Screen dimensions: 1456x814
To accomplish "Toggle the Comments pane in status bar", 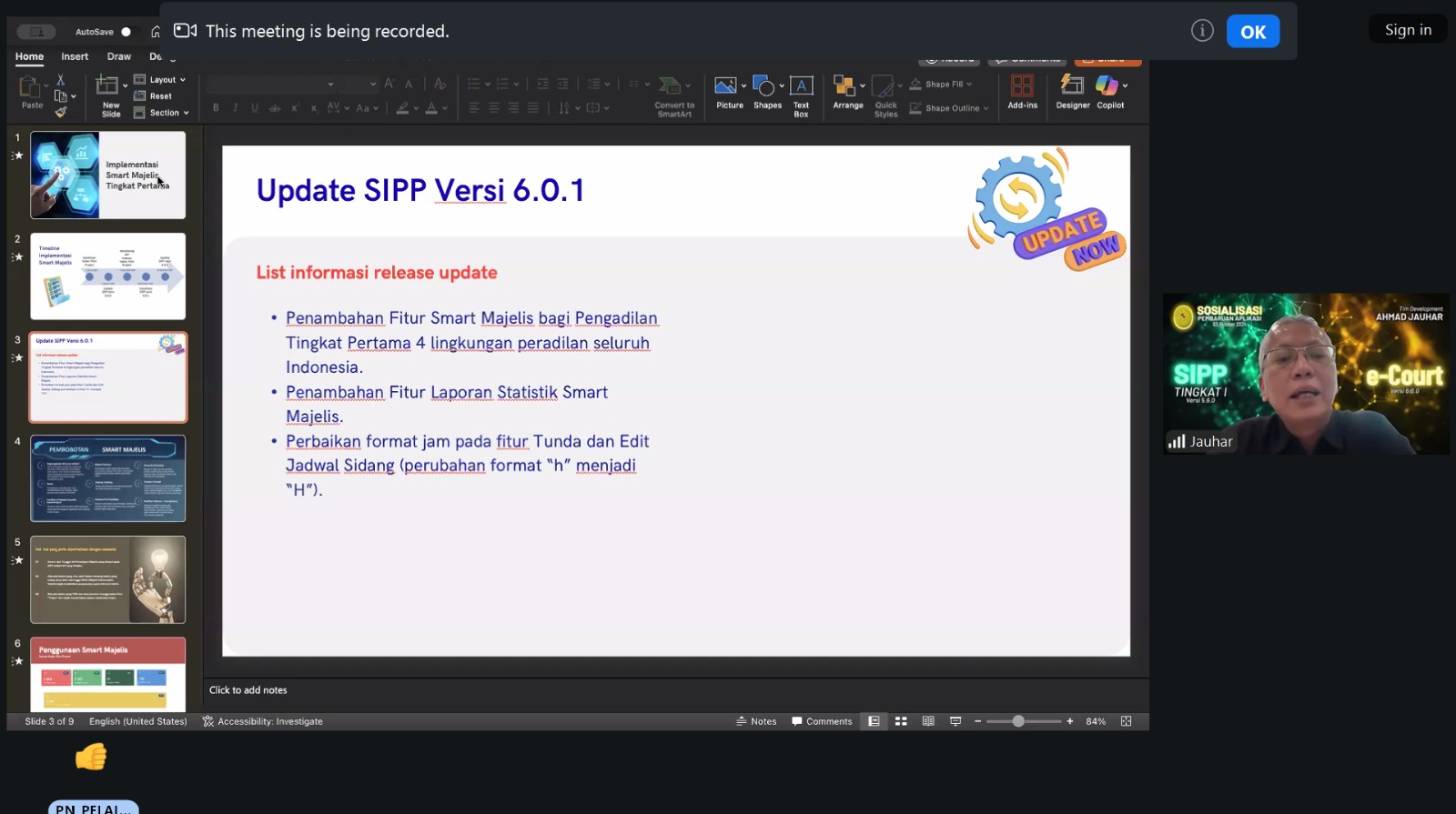I will [x=822, y=721].
